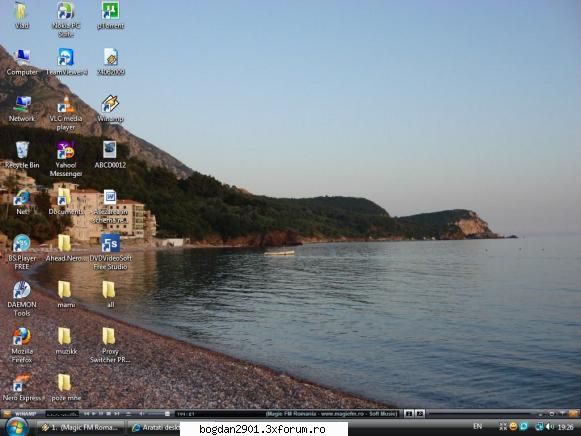Open the Proxy Switcher PR folder
This screenshot has width=581, height=436.
[110, 345]
